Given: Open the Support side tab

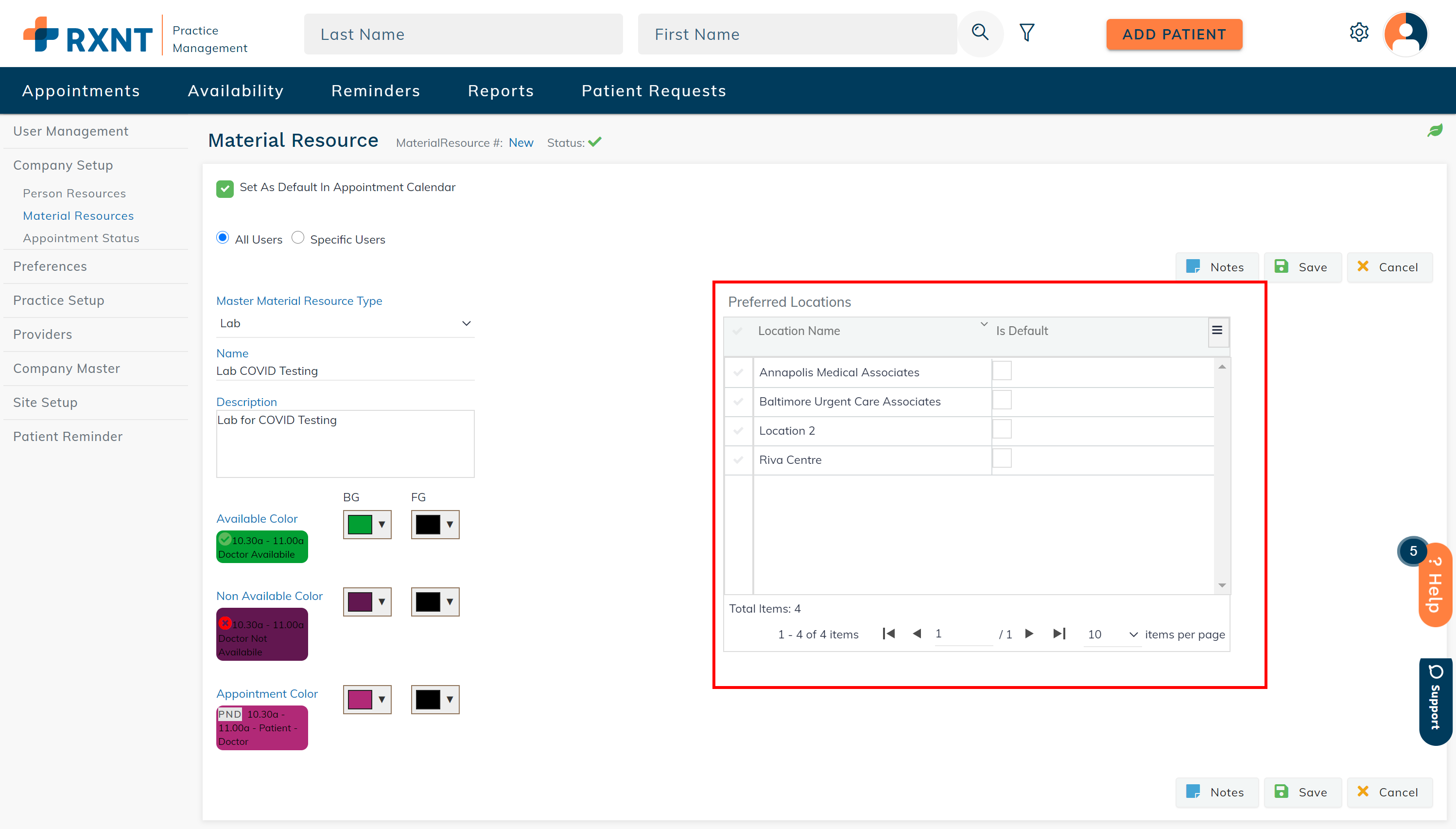Looking at the screenshot, I should [1436, 702].
